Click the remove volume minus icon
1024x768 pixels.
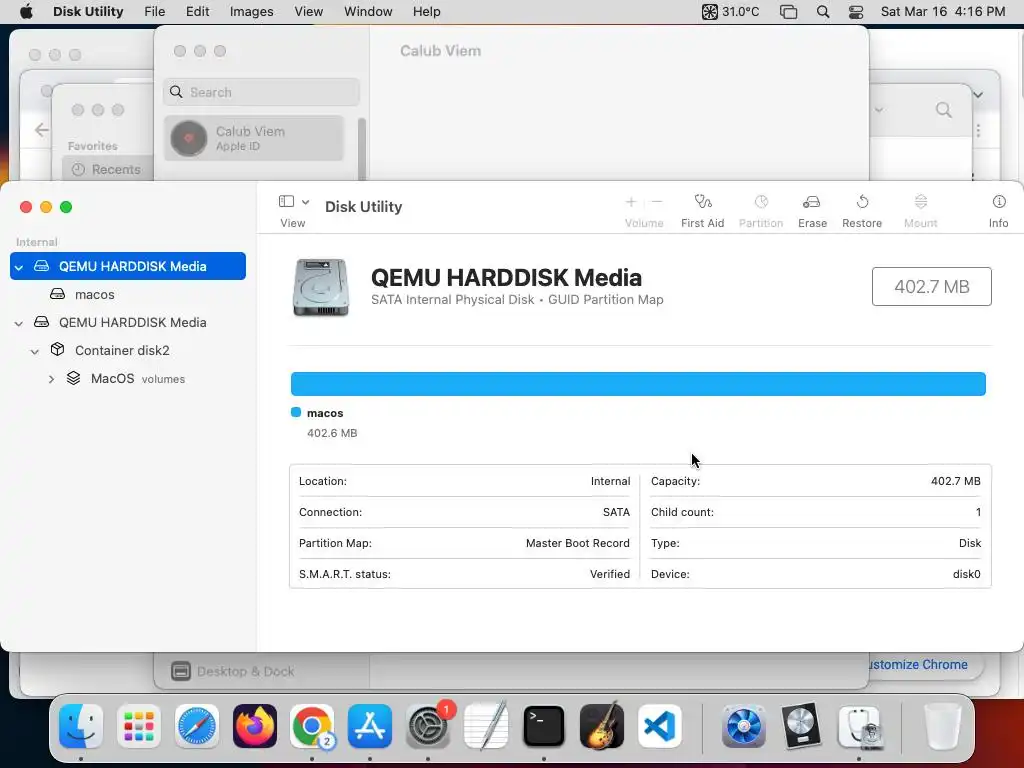click(657, 202)
